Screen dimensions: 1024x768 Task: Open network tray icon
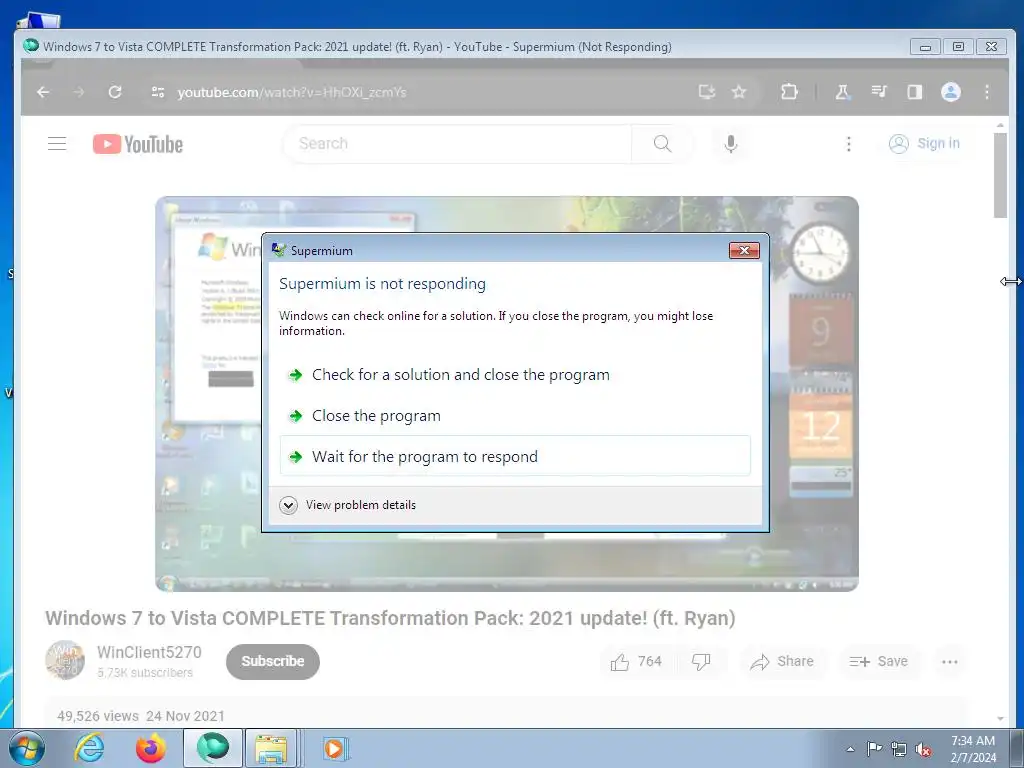click(x=899, y=749)
